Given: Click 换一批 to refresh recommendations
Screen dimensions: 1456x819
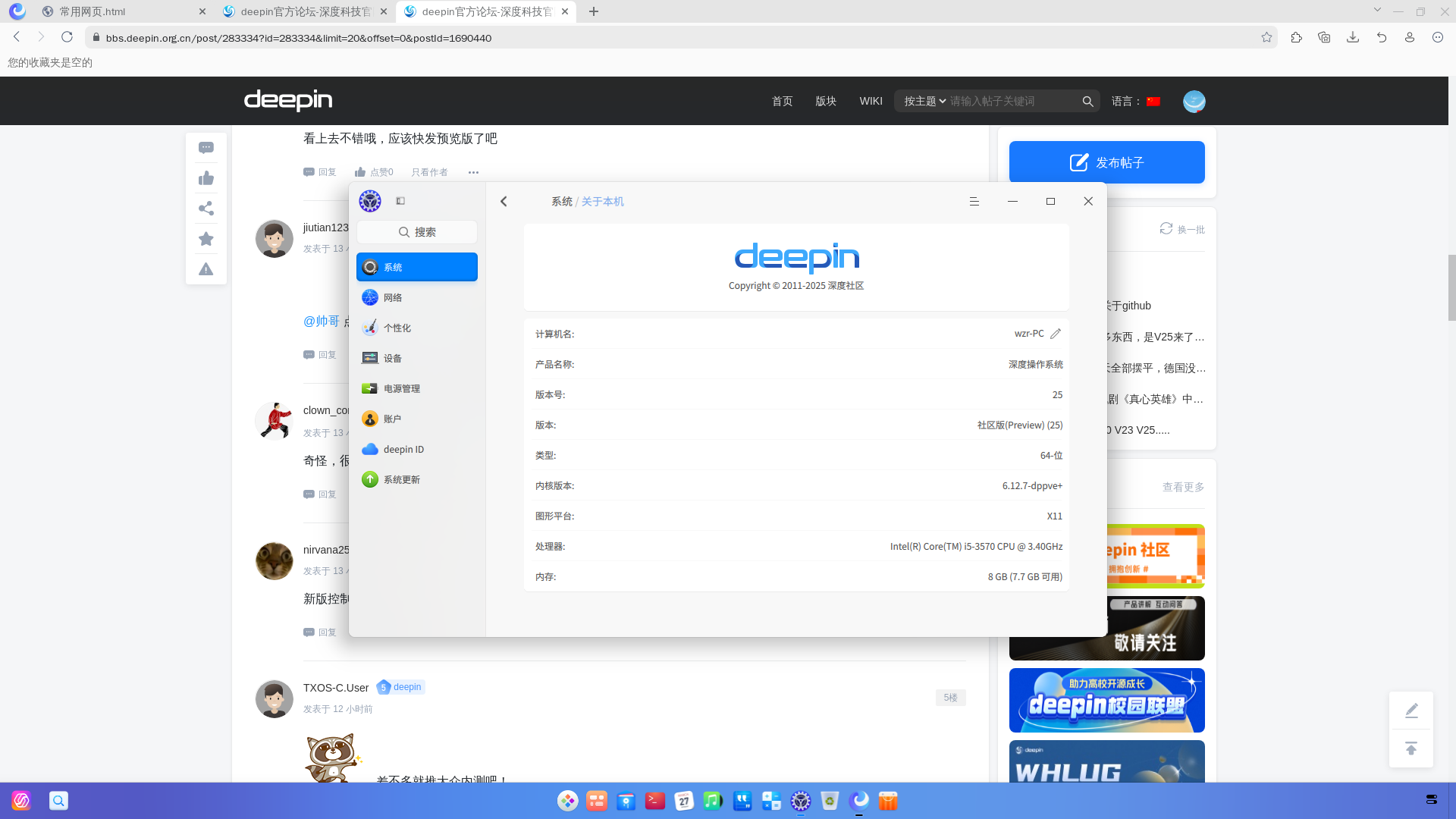Looking at the screenshot, I should click(x=1182, y=229).
